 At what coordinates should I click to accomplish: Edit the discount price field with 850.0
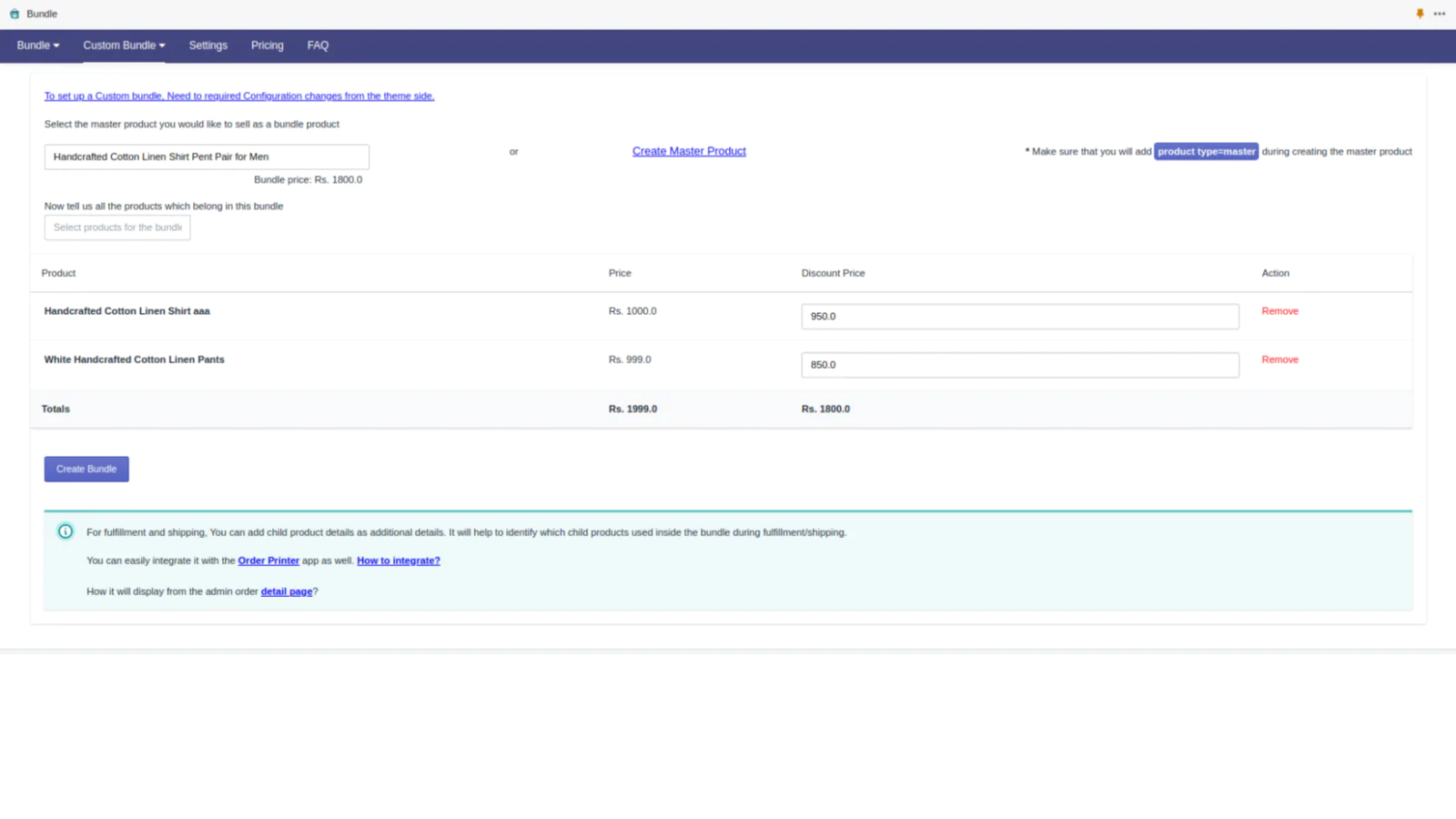[x=1020, y=365]
